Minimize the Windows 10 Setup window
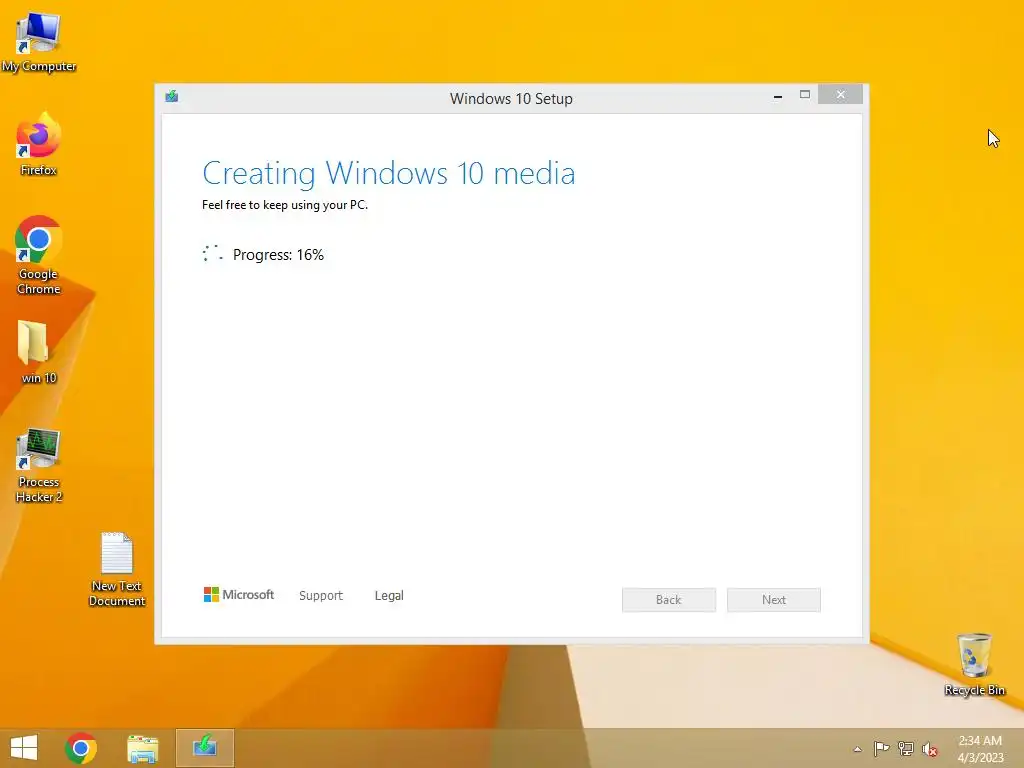Screen dimensions: 1024x768 pyautogui.click(x=778, y=95)
